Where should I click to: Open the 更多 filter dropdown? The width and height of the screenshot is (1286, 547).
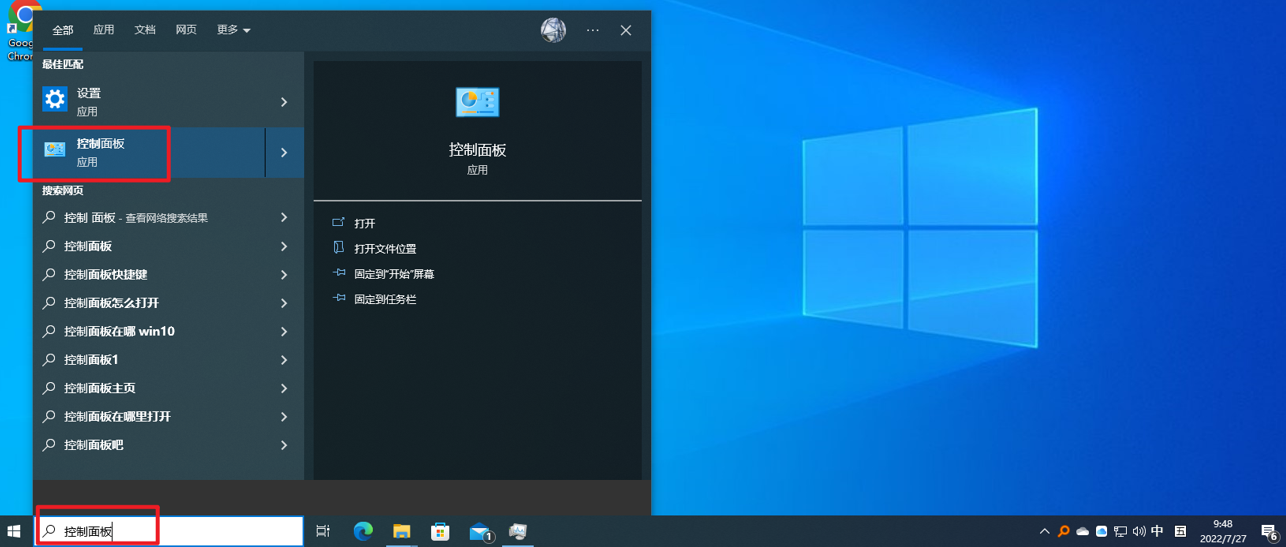pyautogui.click(x=233, y=30)
